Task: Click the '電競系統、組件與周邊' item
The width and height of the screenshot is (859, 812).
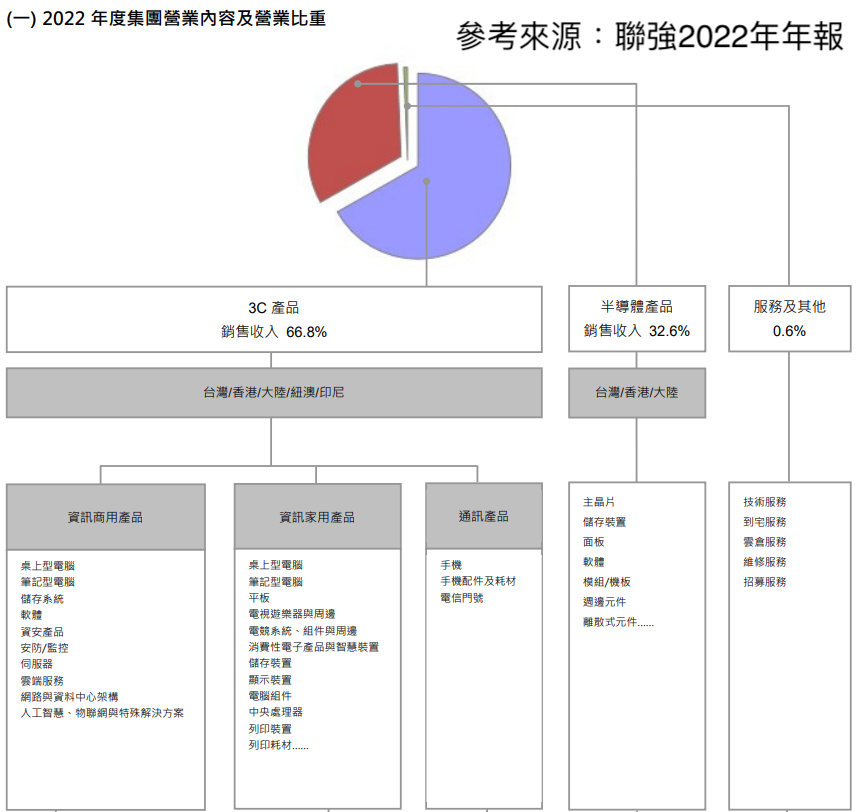Action: 303,631
